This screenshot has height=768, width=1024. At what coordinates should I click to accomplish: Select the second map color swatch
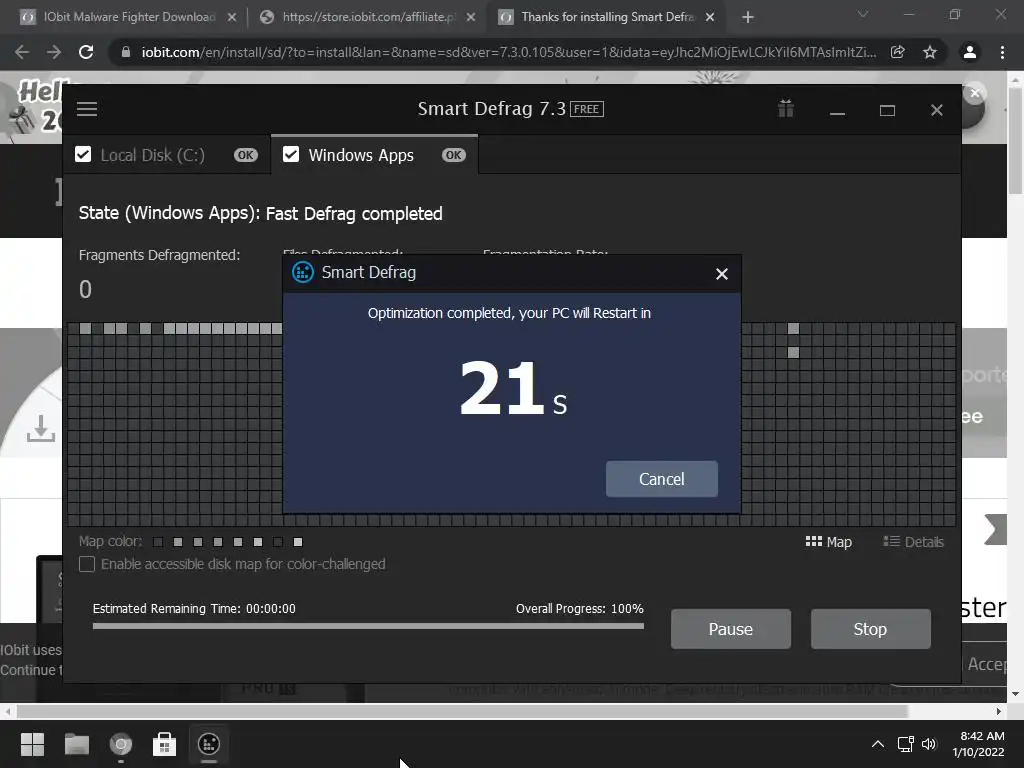tap(178, 542)
